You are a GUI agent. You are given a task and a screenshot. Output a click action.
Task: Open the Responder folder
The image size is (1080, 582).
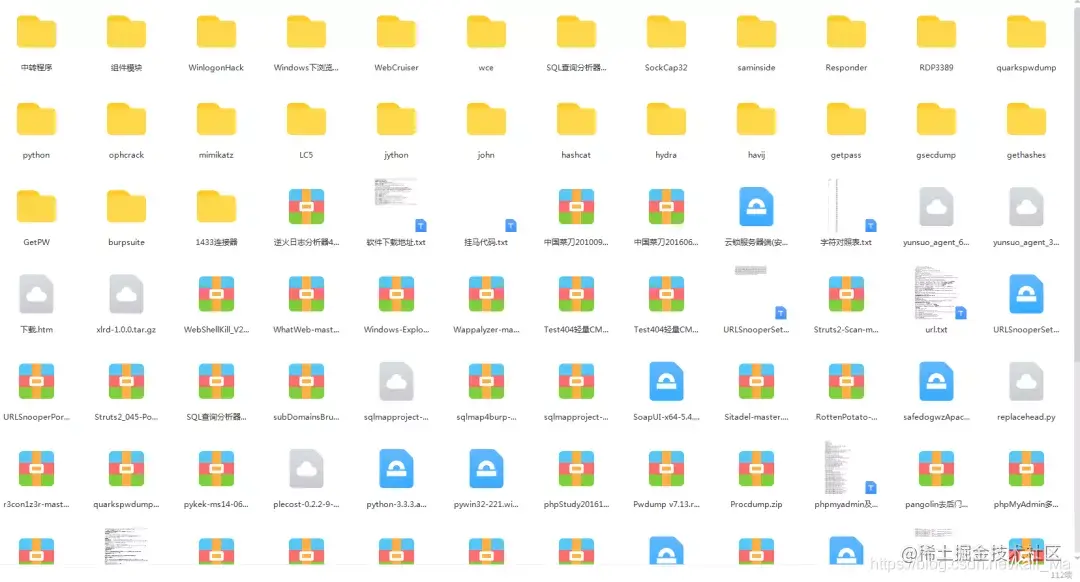click(846, 32)
